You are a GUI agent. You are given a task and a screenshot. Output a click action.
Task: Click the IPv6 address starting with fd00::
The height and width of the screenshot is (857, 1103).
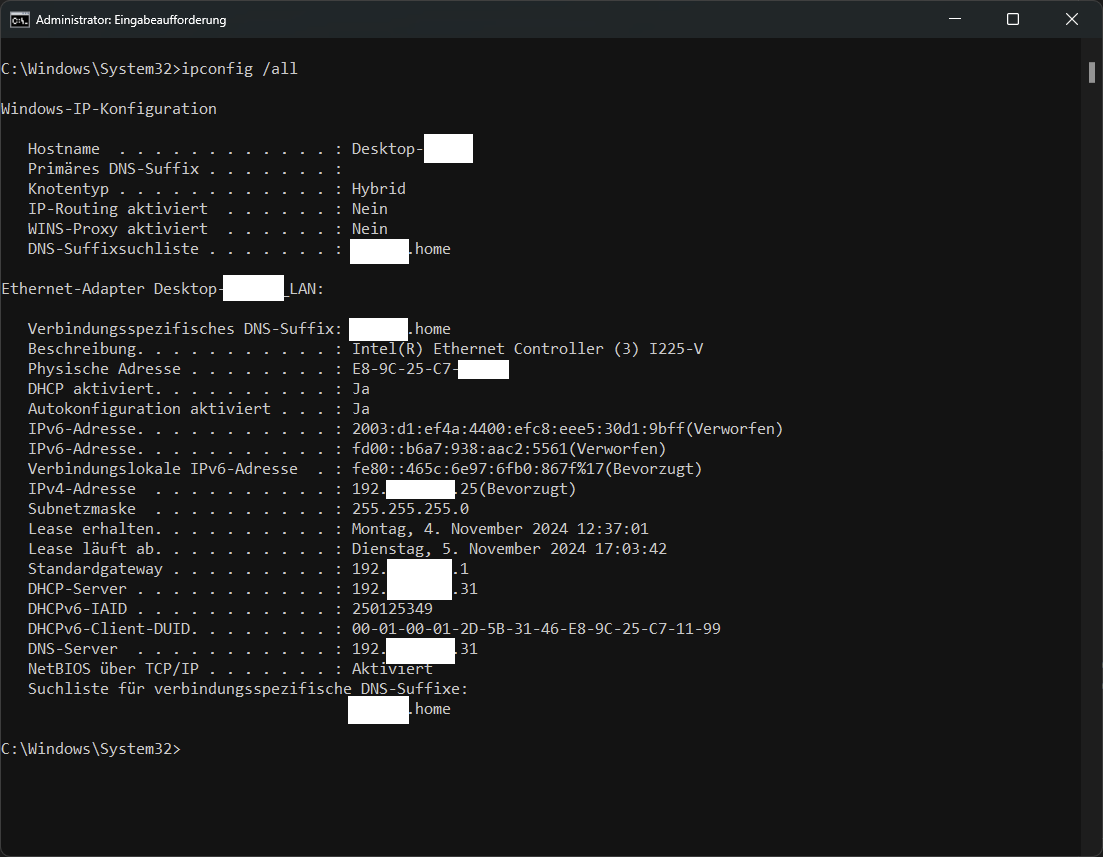(509, 449)
